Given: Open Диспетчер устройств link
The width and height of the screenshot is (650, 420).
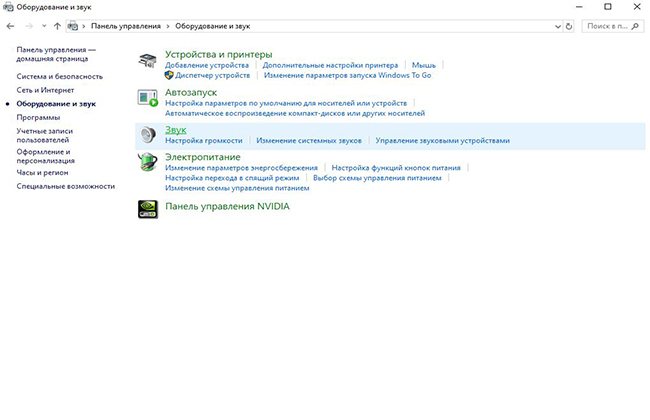Looking at the screenshot, I should tap(212, 75).
